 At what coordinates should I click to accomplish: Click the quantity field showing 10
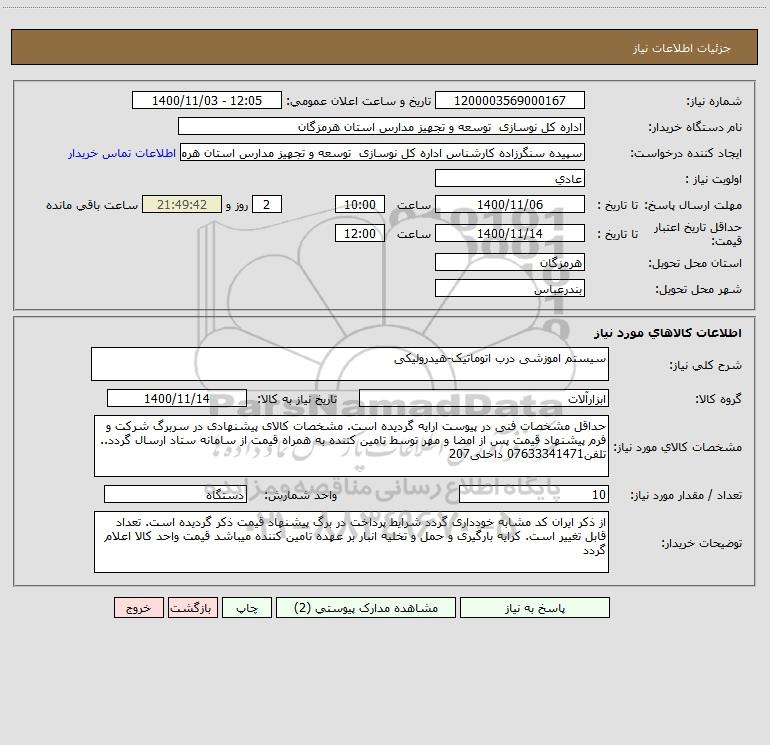pos(534,494)
